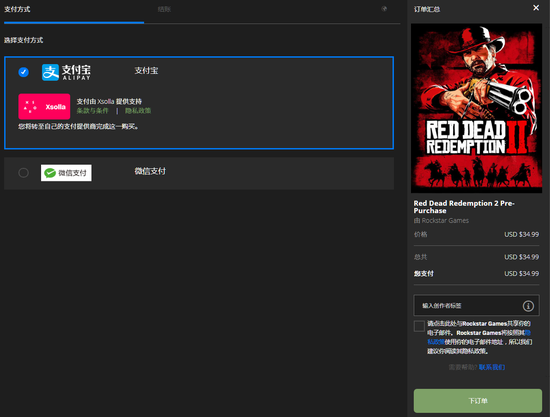
Task: Select the WeChat Pay radio button
Action: pos(24,173)
